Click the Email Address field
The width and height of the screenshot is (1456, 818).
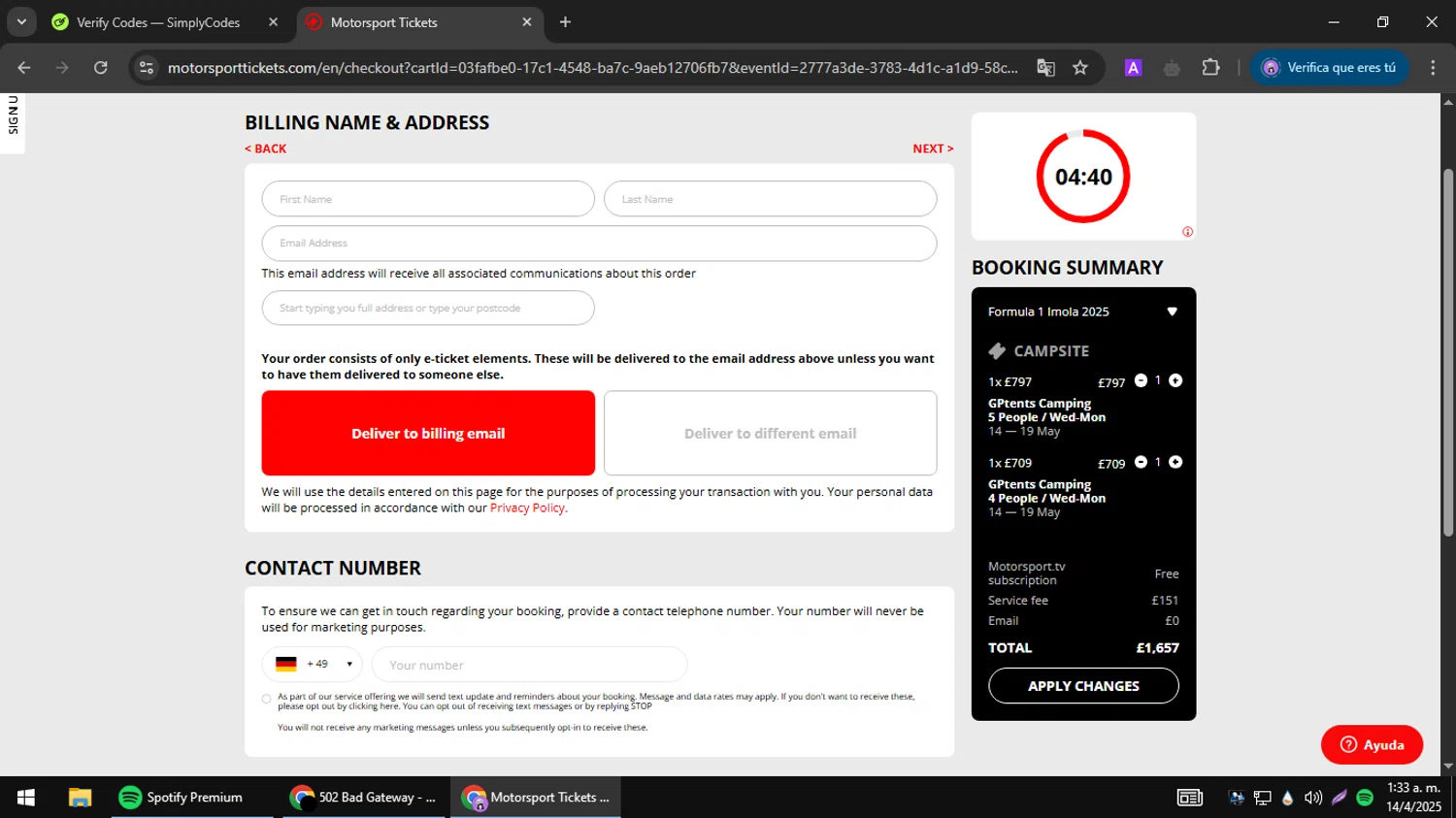(x=599, y=244)
